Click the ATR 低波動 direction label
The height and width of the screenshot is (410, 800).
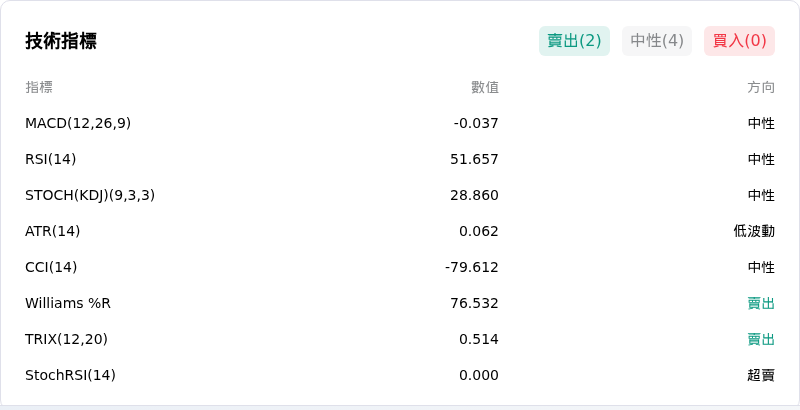(754, 232)
